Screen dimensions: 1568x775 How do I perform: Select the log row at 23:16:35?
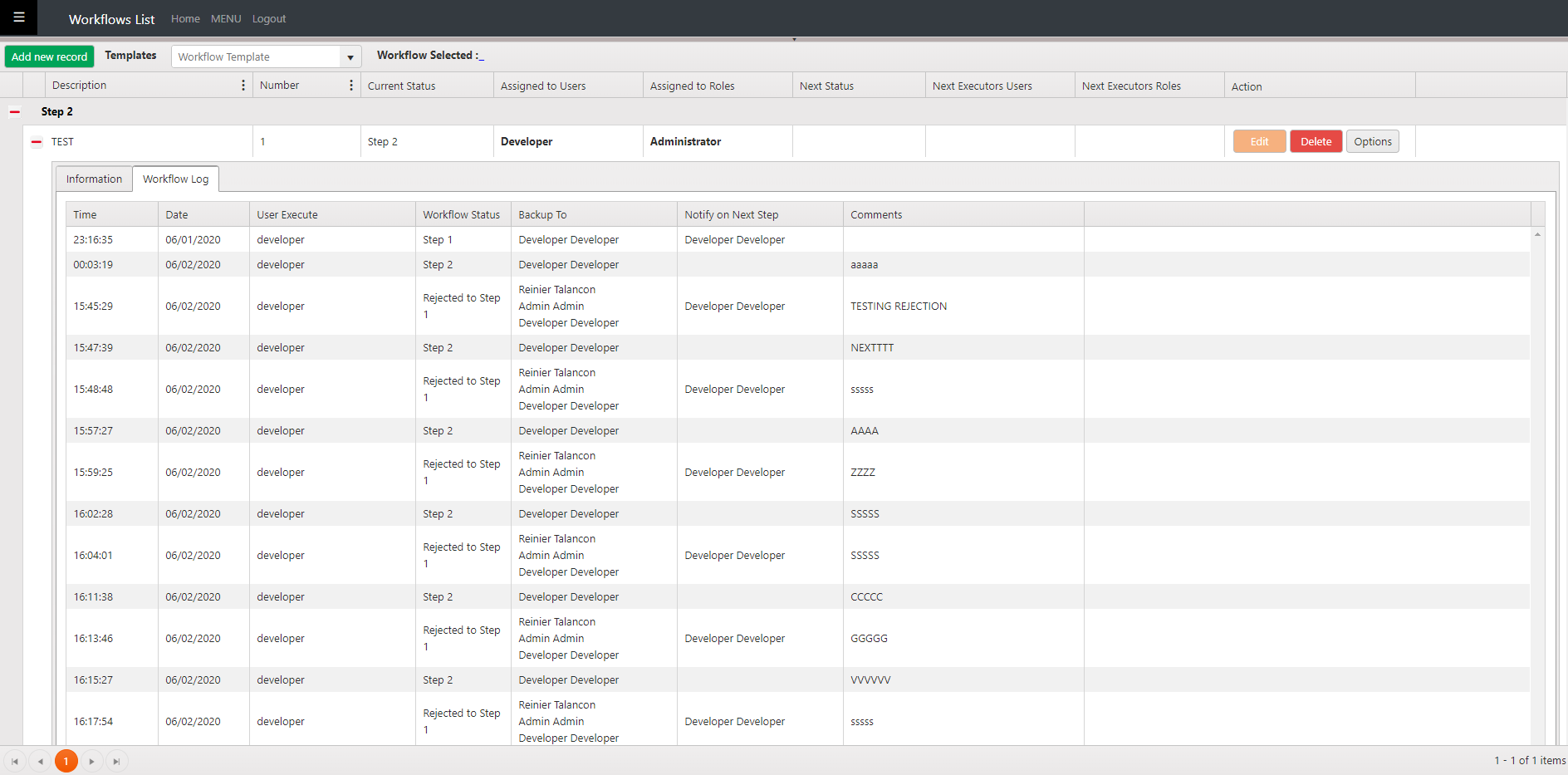[797, 239]
